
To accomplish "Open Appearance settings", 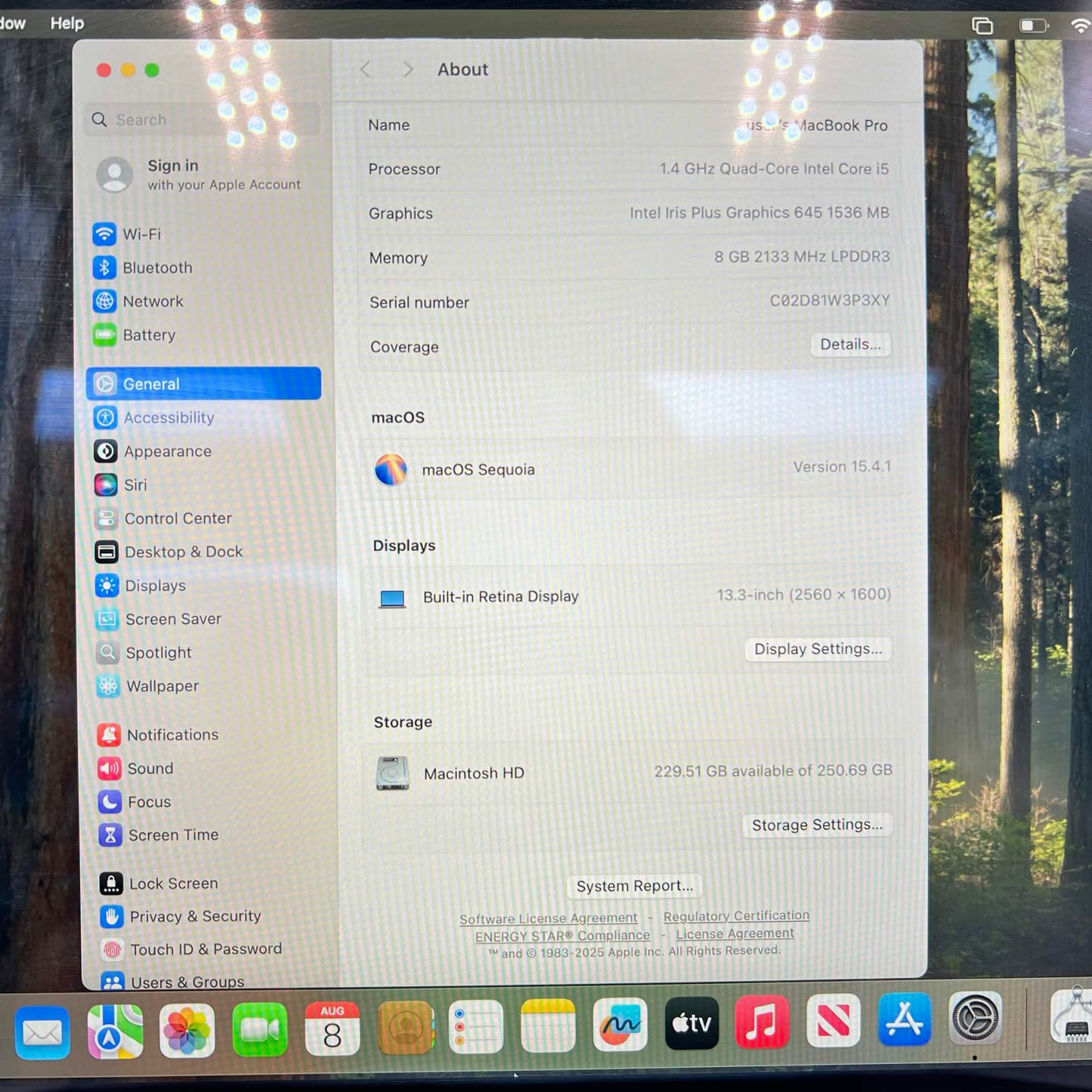I will (x=203, y=451).
